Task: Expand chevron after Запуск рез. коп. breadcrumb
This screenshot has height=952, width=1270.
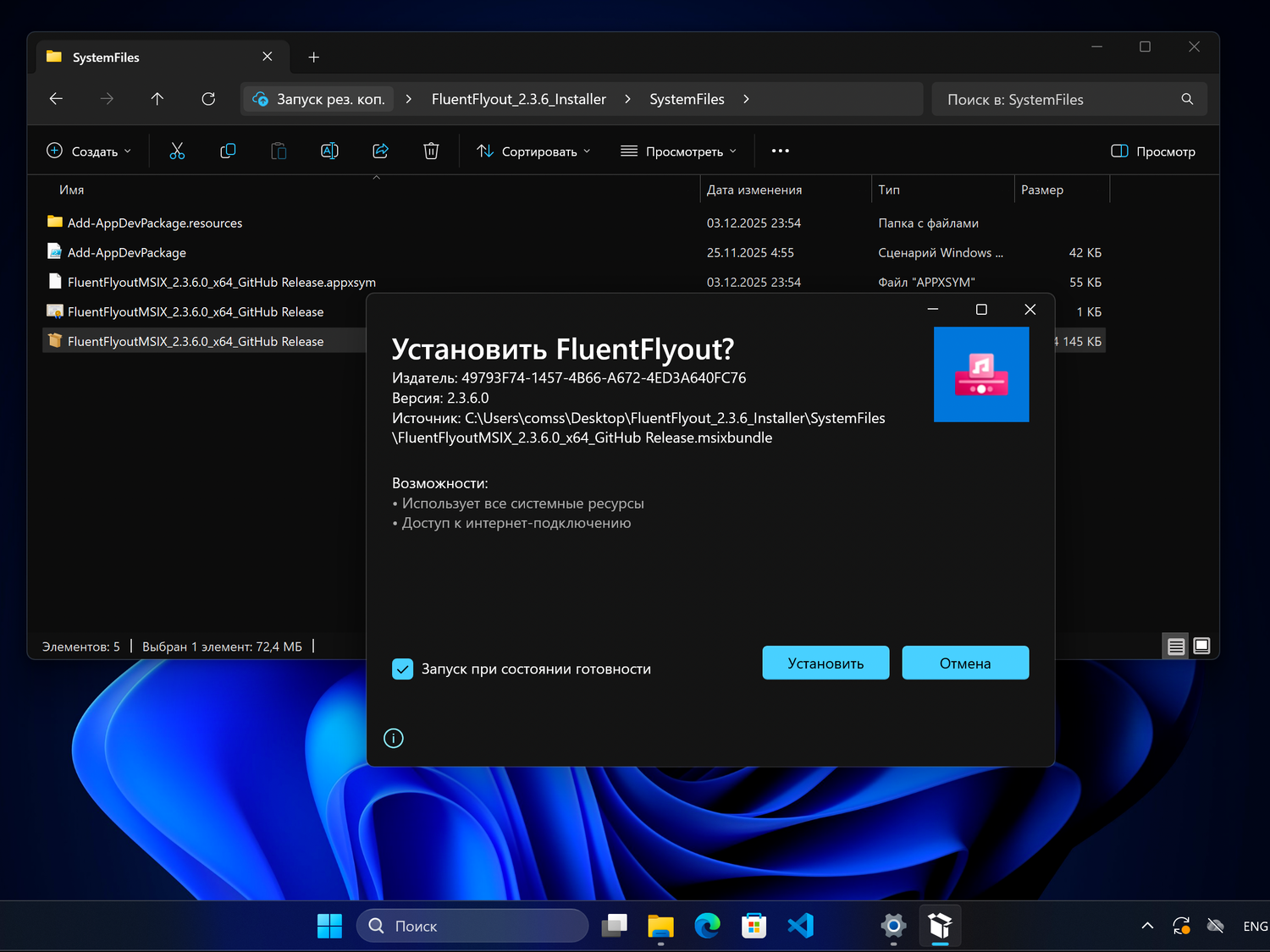Action: point(409,99)
